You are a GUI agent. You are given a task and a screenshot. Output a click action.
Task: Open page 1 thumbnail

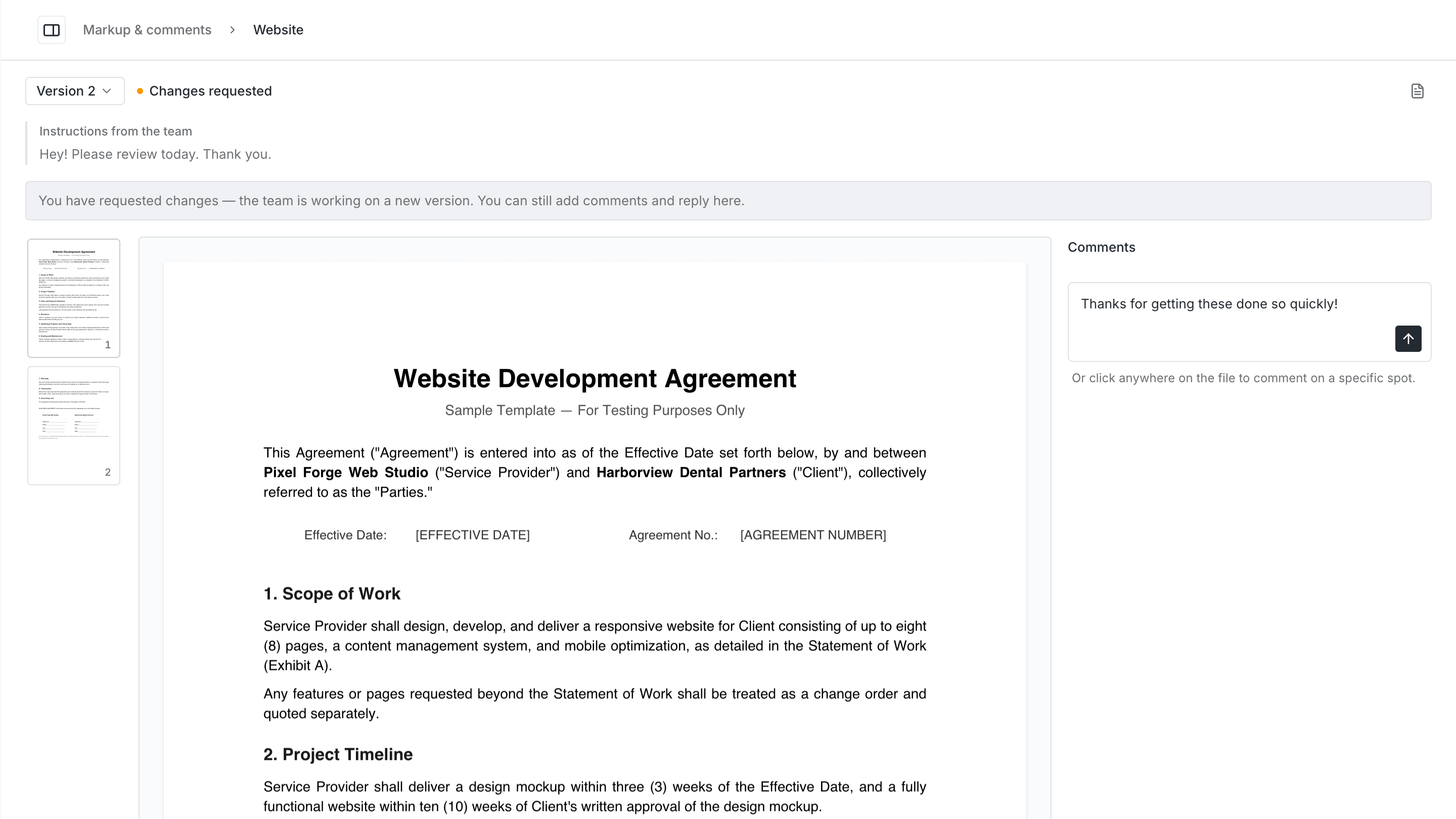[74, 298]
